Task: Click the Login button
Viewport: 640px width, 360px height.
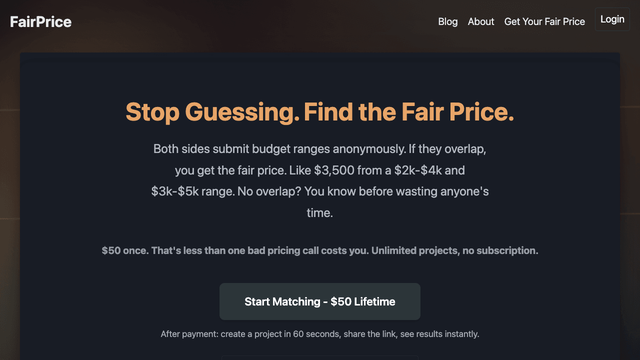Action: click(612, 19)
